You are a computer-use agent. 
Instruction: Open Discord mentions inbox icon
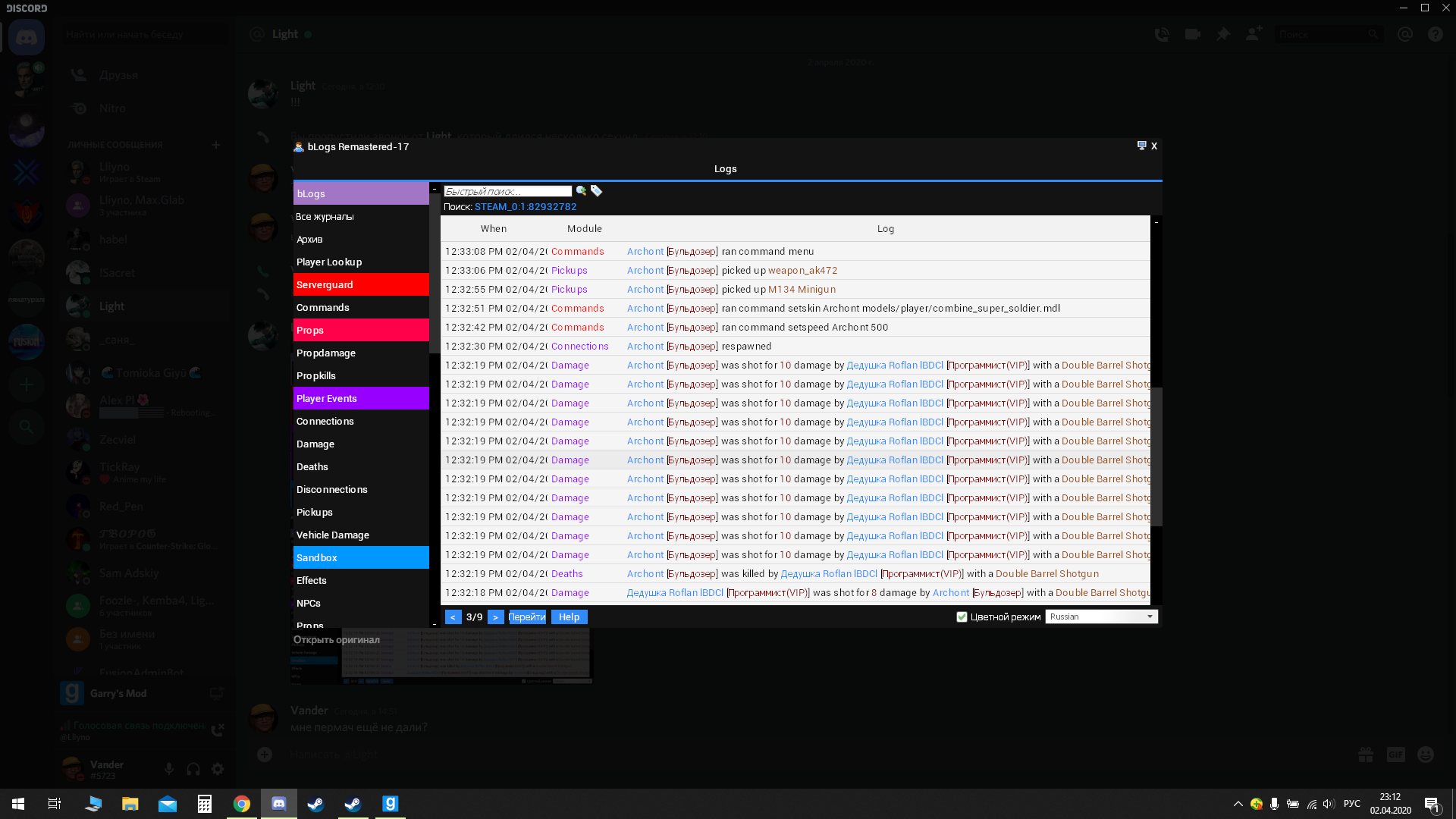(1404, 34)
